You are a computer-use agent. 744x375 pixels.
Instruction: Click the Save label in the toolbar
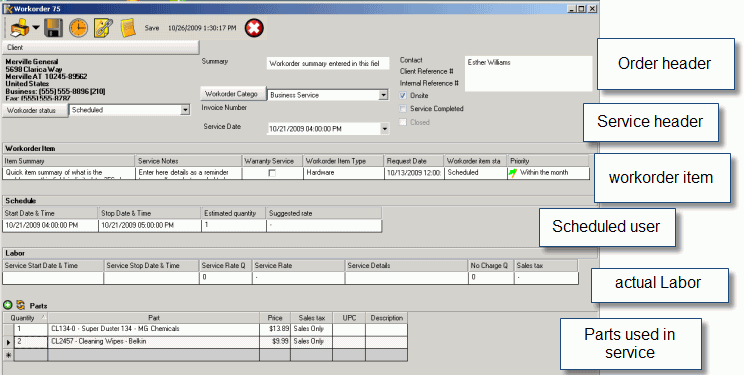coord(152,28)
